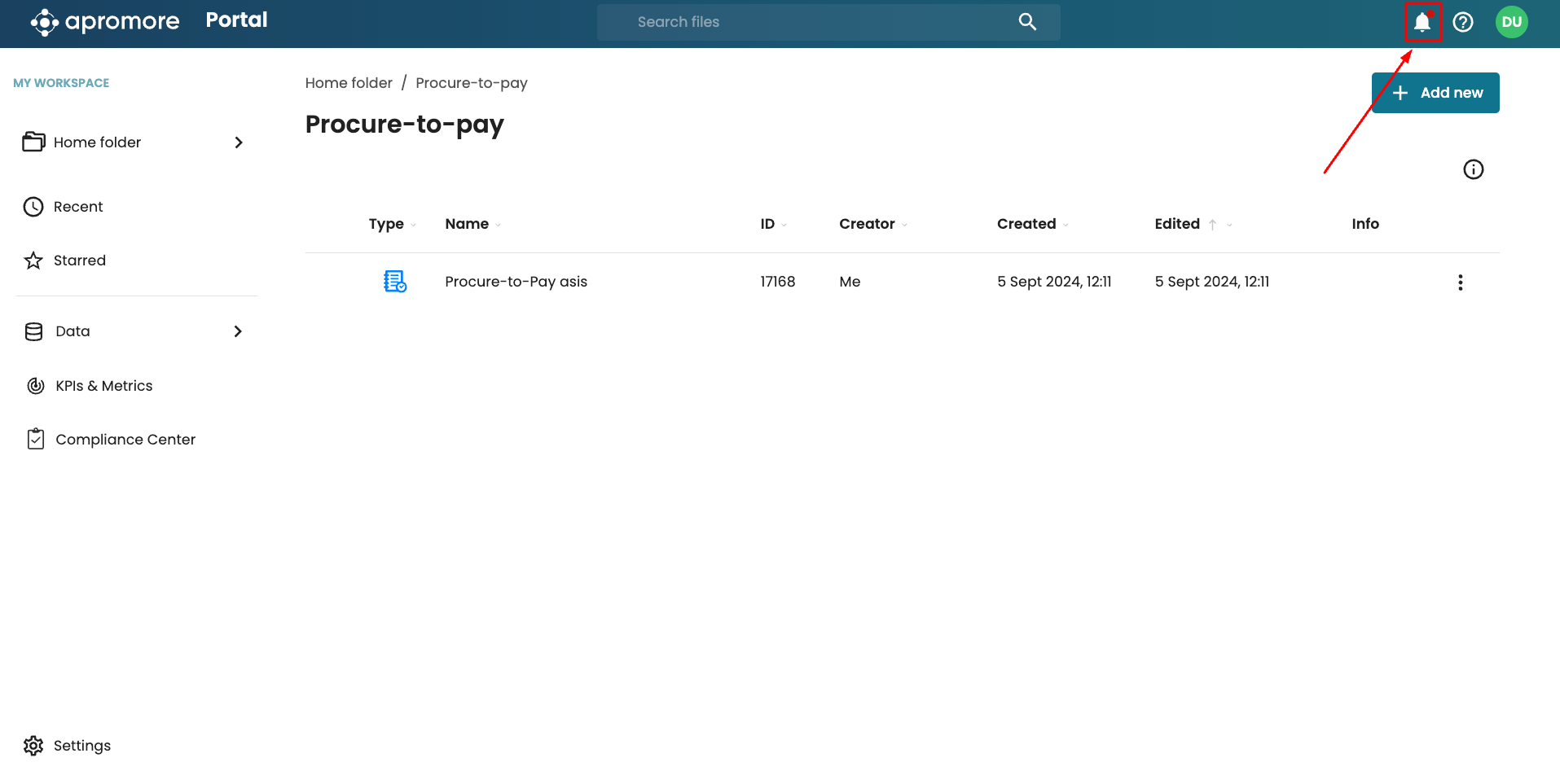The height and width of the screenshot is (784, 1560).
Task: Open three-dot menu for Procure-to-Pay asis
Action: click(1460, 283)
